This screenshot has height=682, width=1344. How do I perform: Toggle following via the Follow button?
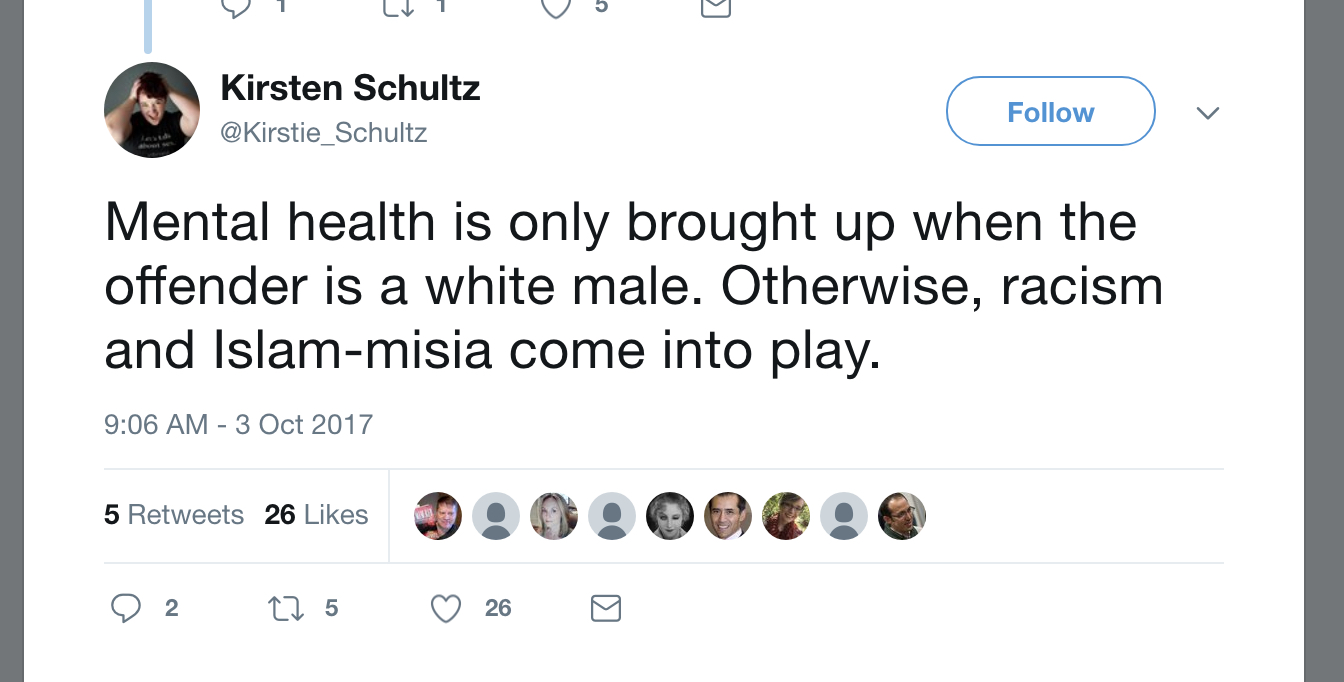click(x=1050, y=111)
